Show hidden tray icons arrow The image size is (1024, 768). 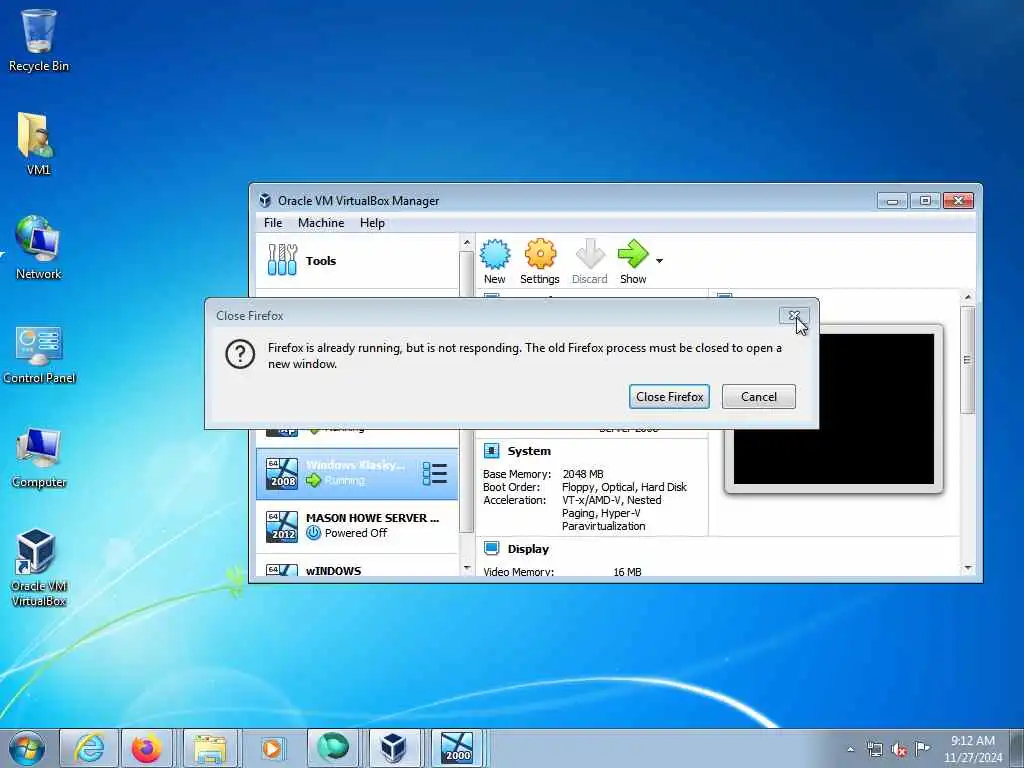(x=850, y=749)
